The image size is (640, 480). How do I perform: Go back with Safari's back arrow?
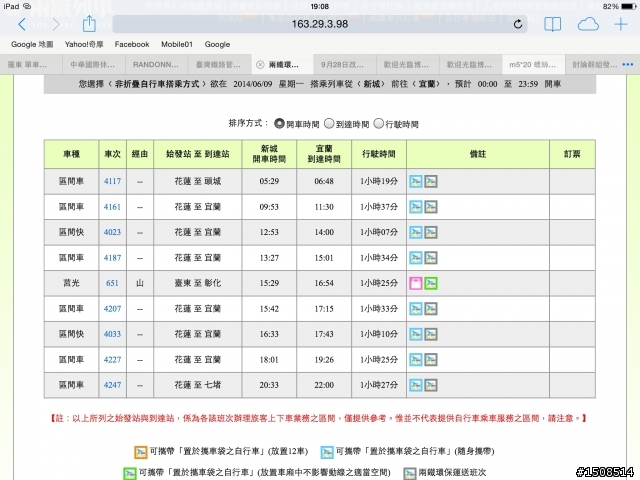tap(22, 24)
